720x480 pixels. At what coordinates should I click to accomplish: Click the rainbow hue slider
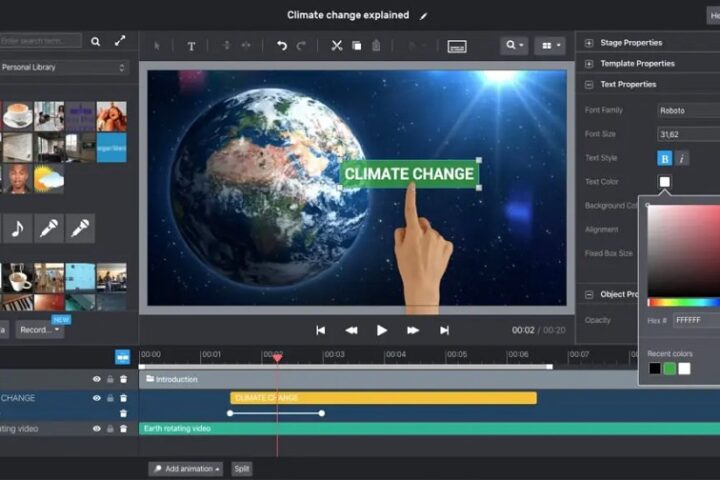[684, 302]
